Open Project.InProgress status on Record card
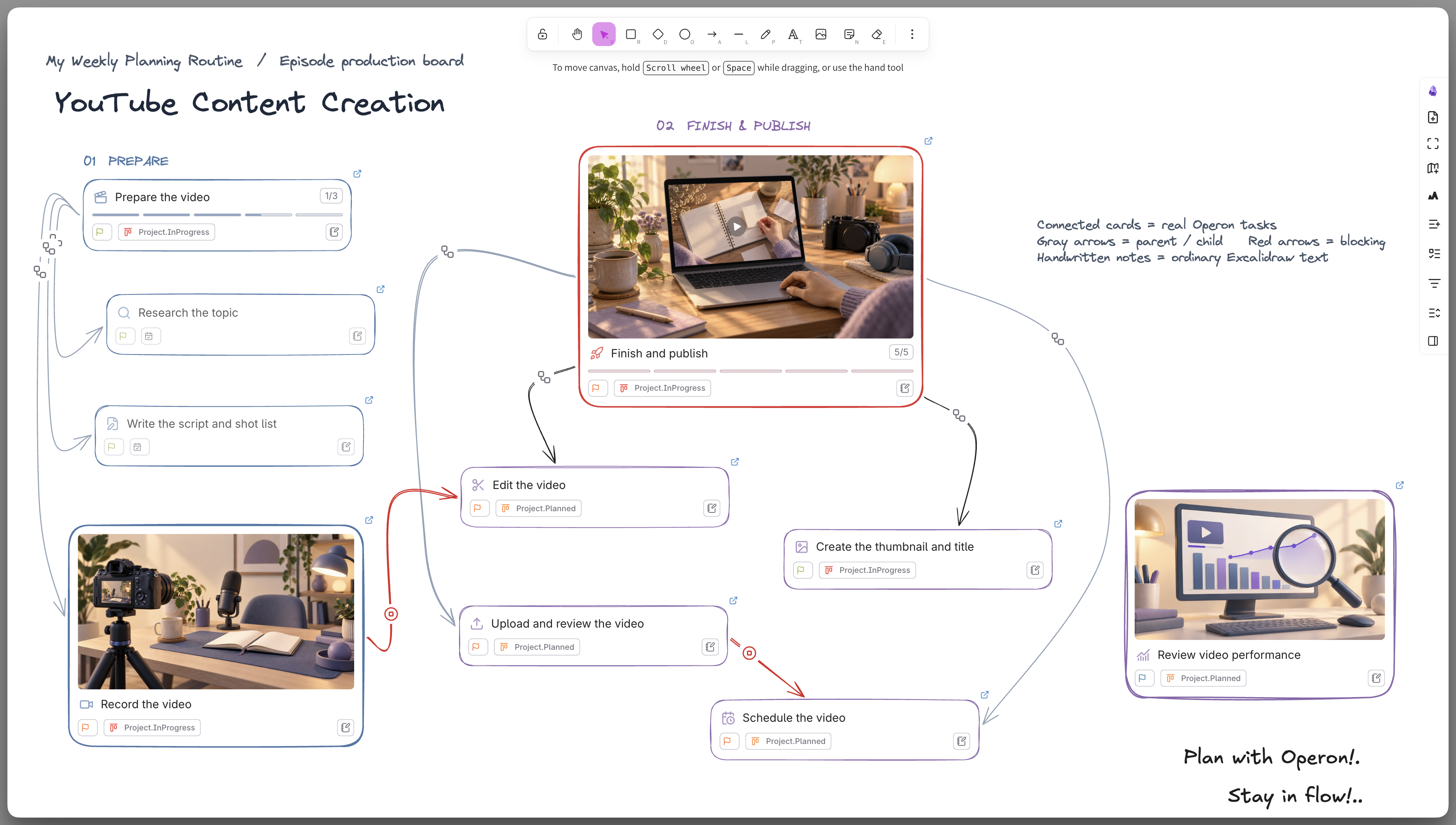The width and height of the screenshot is (1456, 825). coord(153,728)
